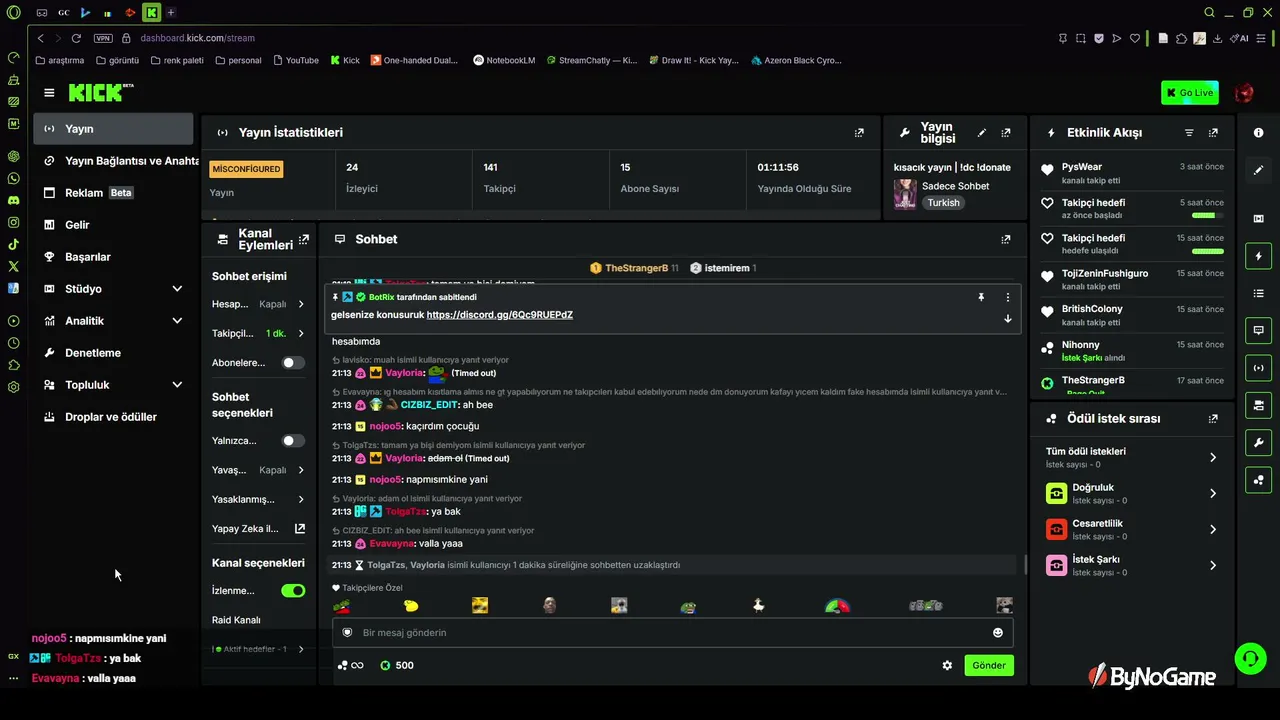1280x720 pixels.
Task: Expand Tüm ödül istekleri row
Action: 1130,457
